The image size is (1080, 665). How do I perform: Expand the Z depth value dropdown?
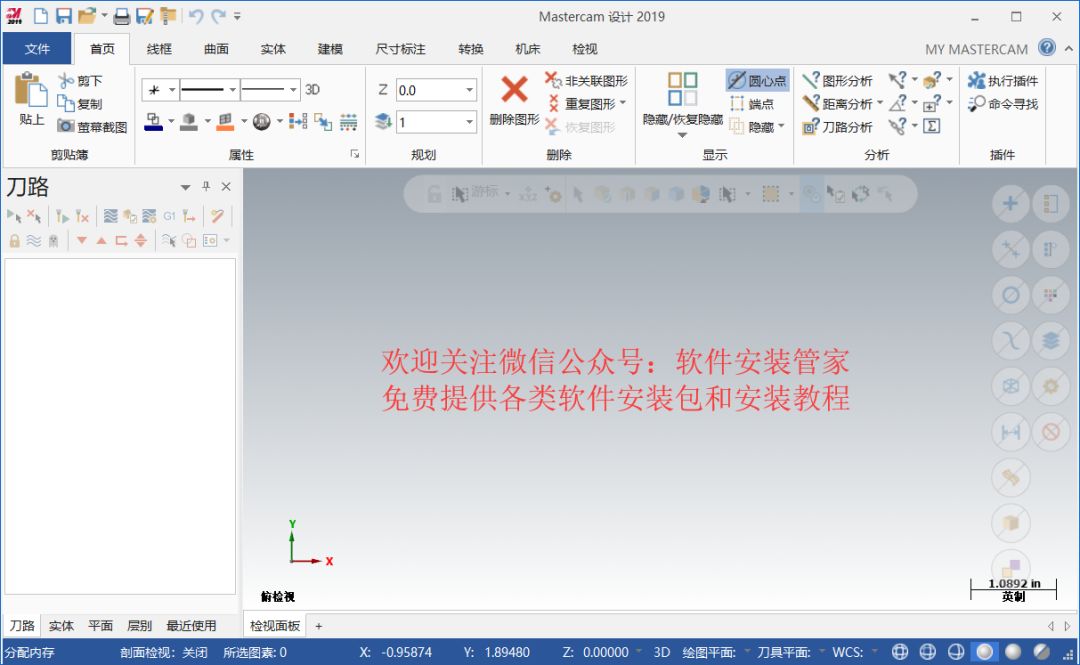(469, 90)
